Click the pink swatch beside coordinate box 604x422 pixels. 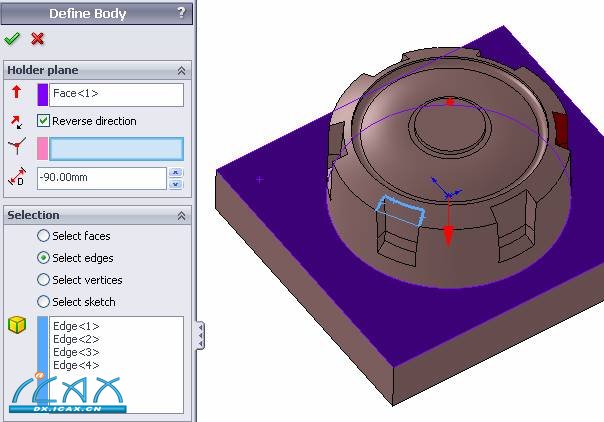coord(42,149)
